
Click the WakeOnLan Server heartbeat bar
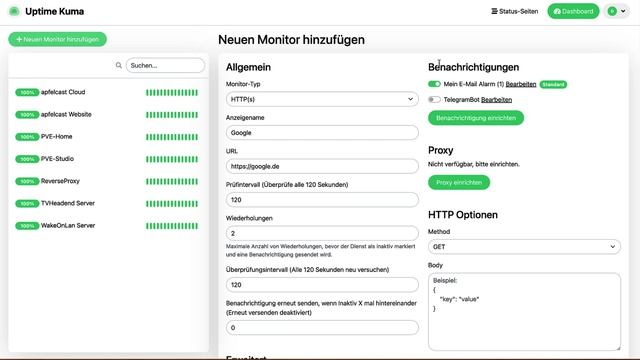pos(172,226)
